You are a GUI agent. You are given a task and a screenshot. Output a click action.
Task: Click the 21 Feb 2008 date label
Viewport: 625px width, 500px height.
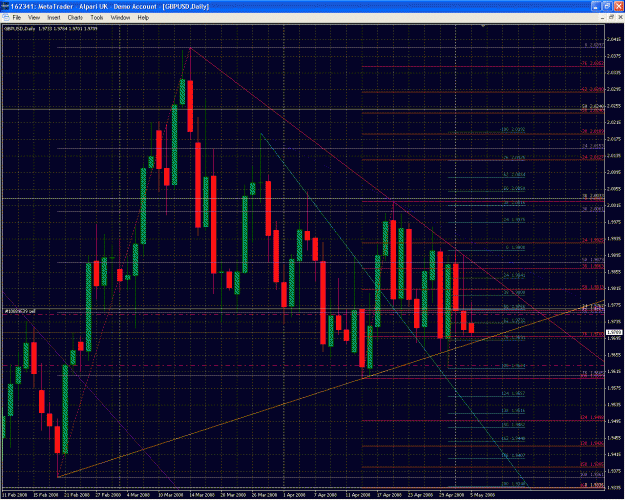pyautogui.click(x=77, y=495)
